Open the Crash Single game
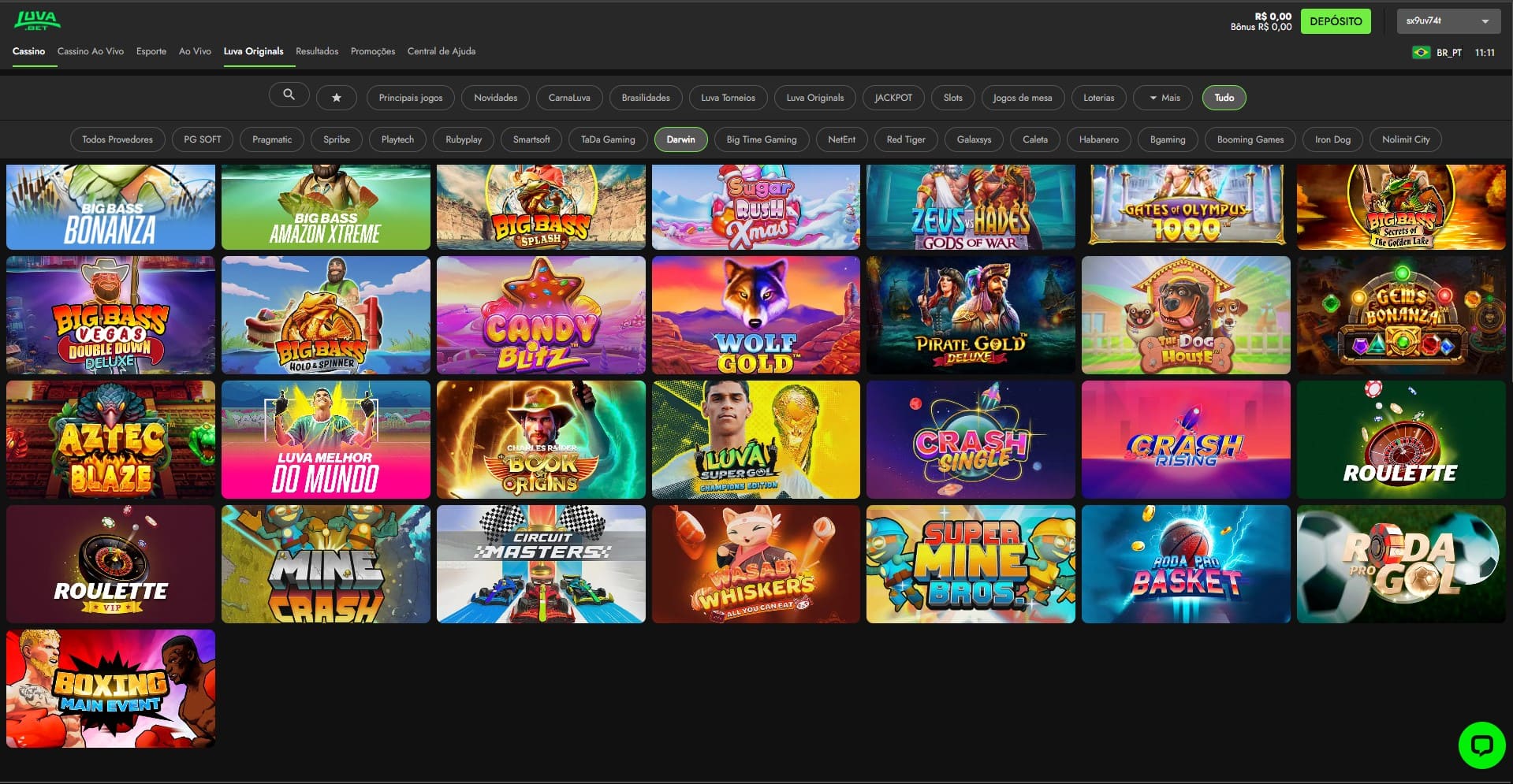This screenshot has height=784, width=1513. coord(971,440)
